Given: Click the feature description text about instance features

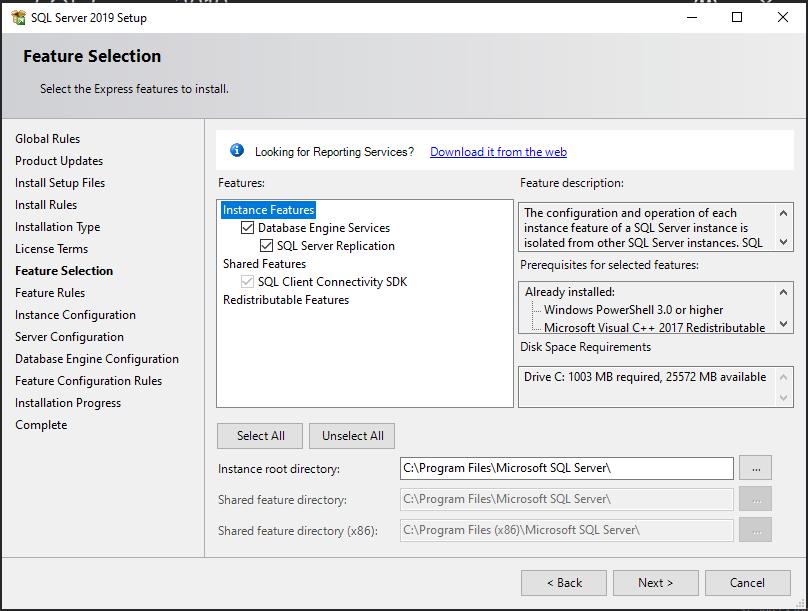Looking at the screenshot, I should pyautogui.click(x=643, y=228).
